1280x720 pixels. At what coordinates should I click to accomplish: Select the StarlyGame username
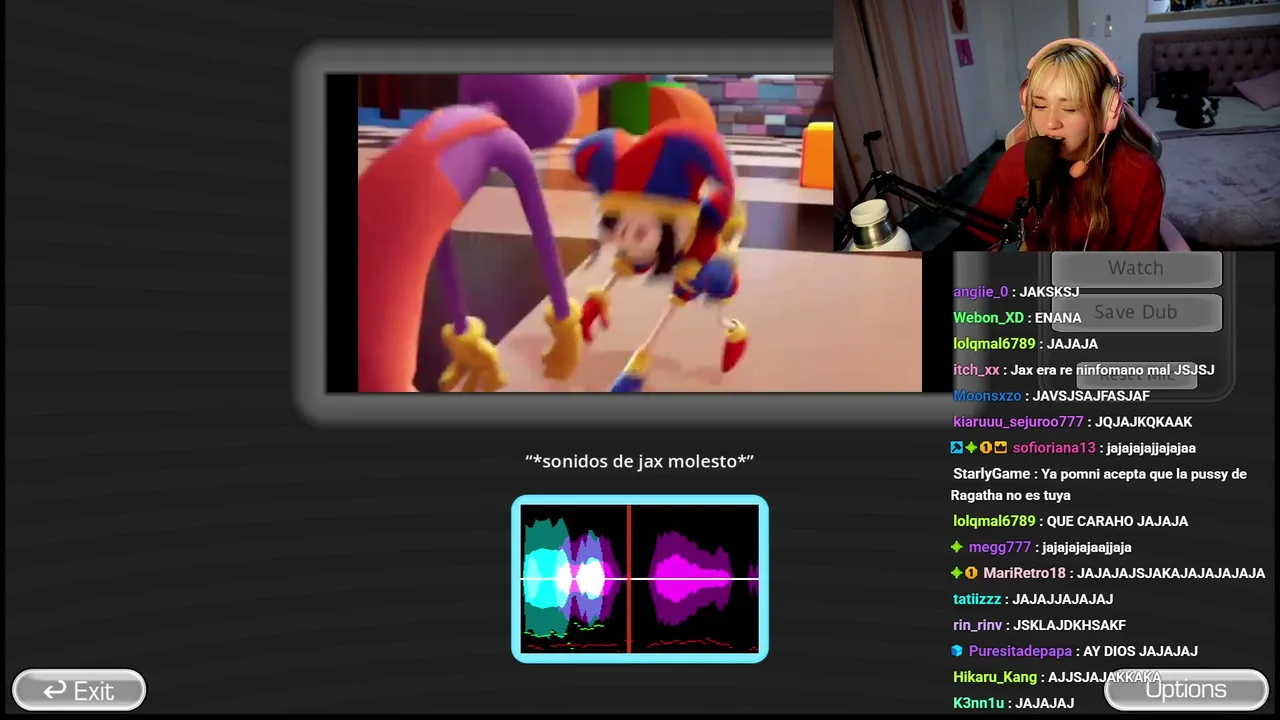[992, 474]
